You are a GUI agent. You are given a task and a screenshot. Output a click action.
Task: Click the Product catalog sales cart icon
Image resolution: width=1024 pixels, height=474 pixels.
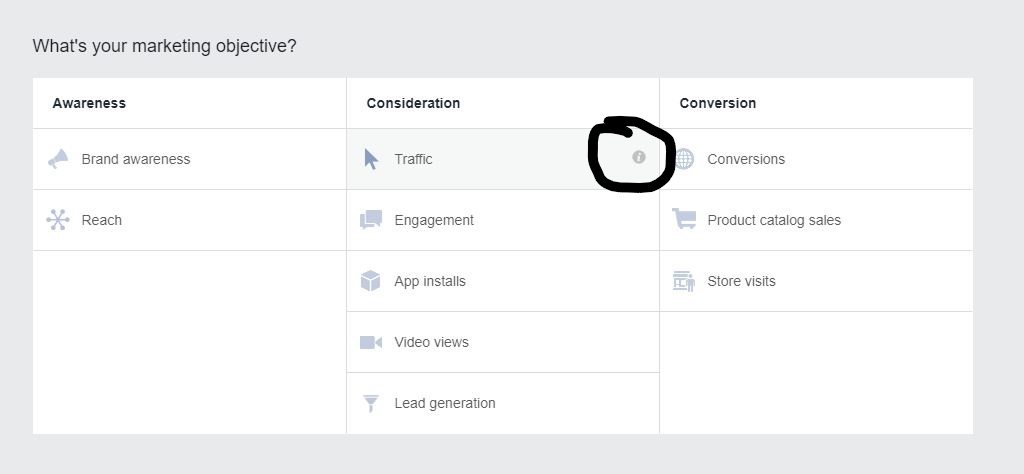[684, 220]
